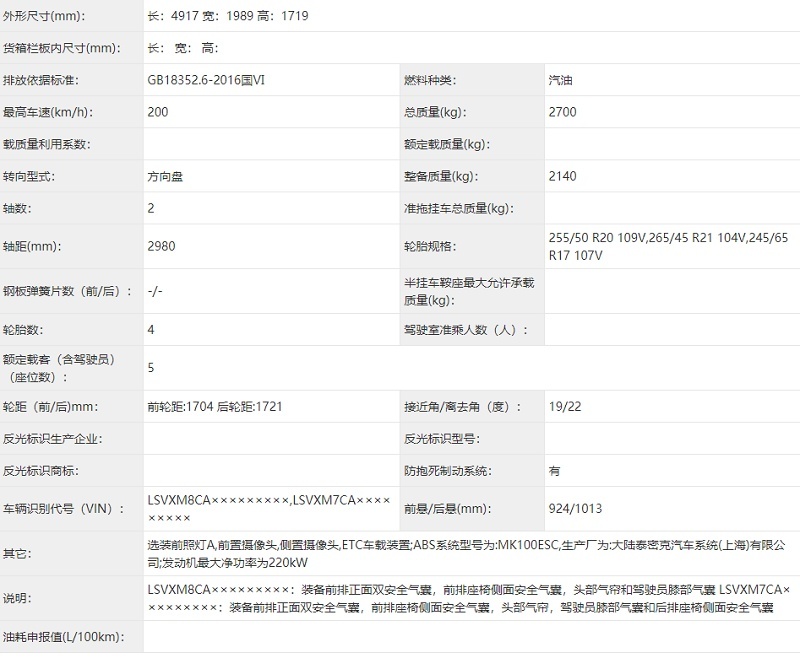Click the 车辆识别代号(VIN) label
800x669 pixels.
tap(64, 509)
